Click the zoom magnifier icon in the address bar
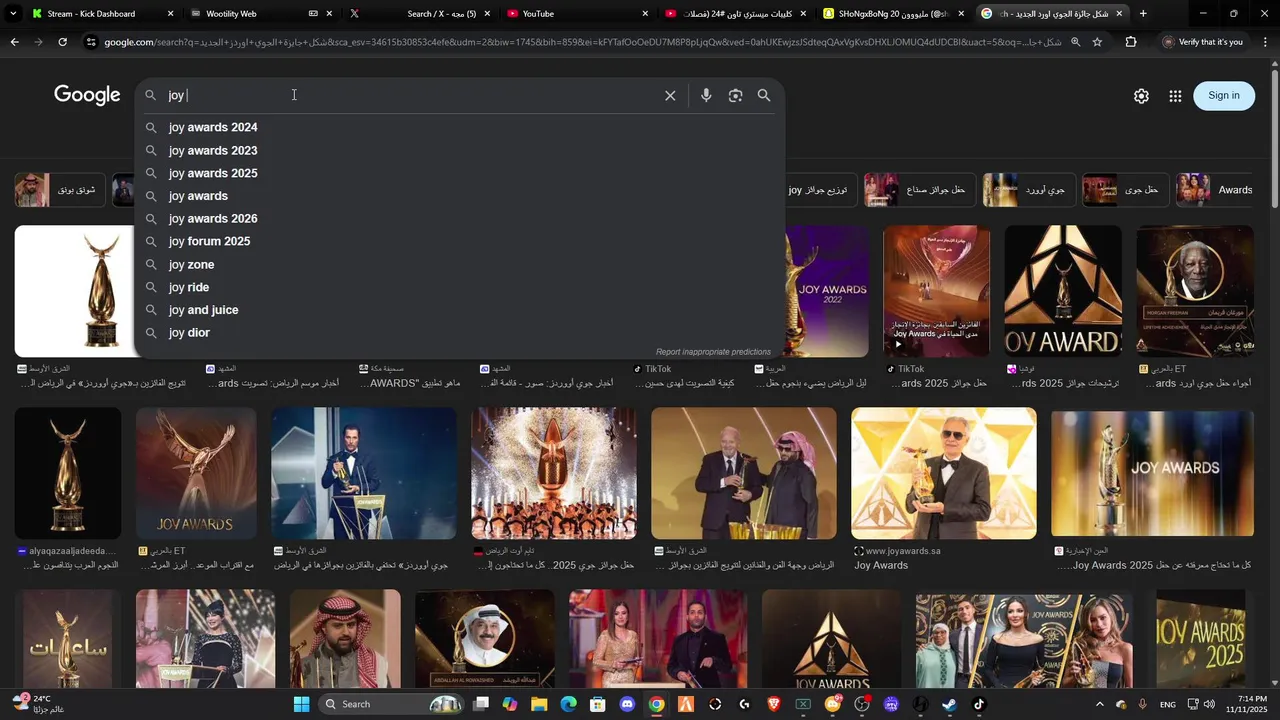 coord(1075,42)
